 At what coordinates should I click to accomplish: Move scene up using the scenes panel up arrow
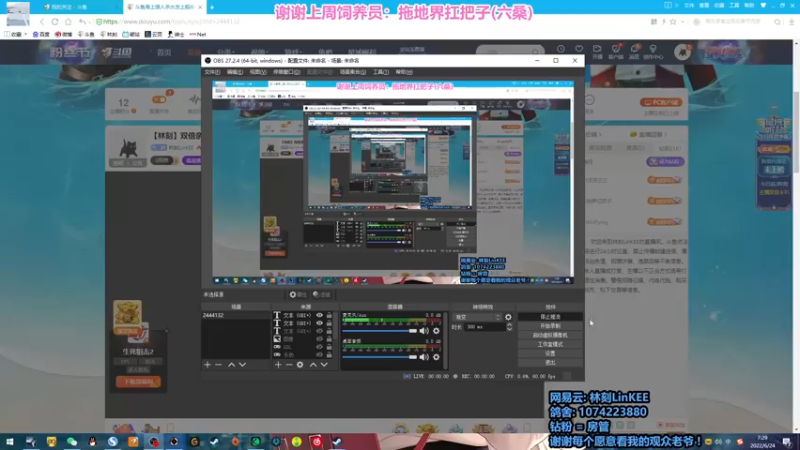pyautogui.click(x=232, y=365)
